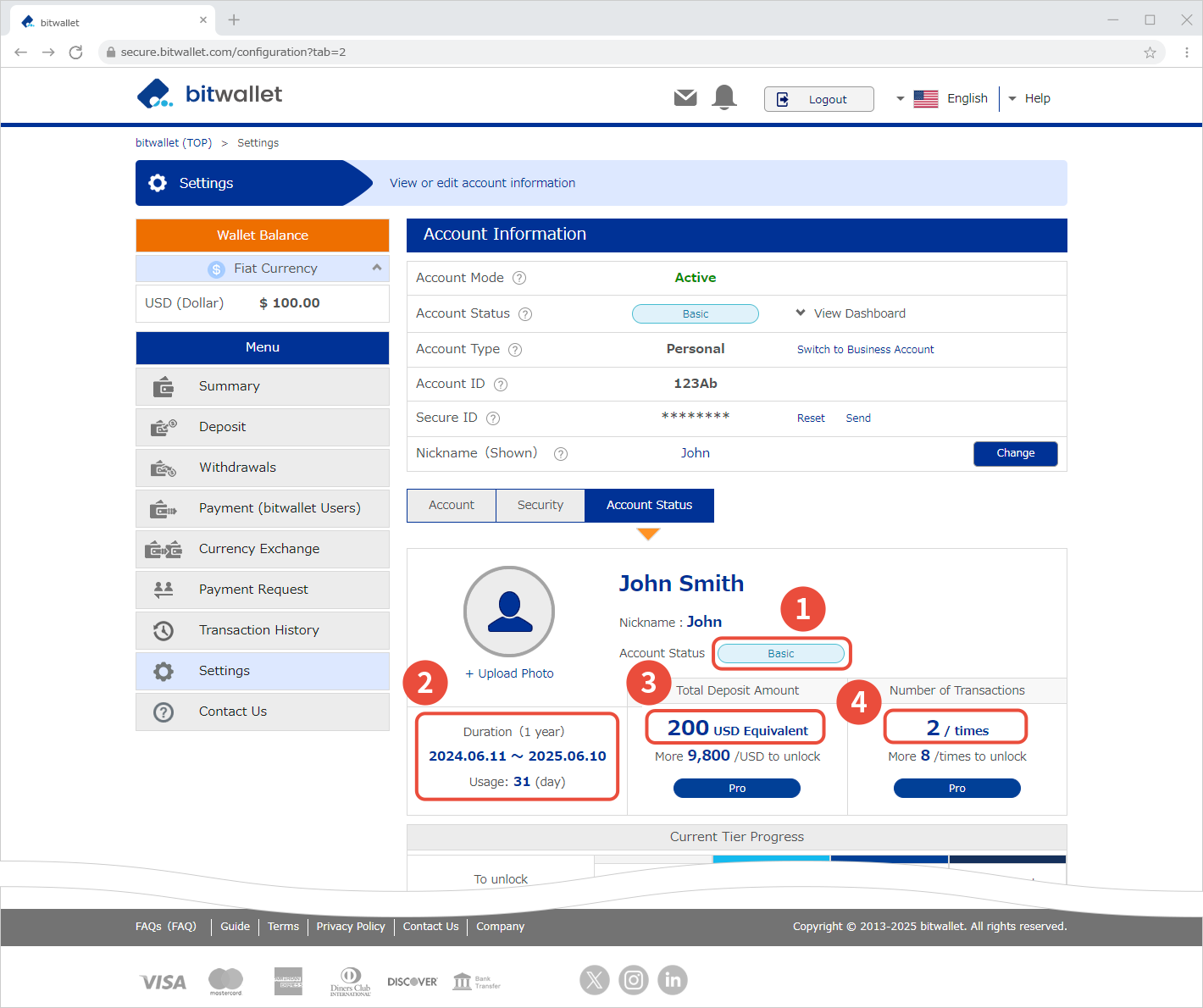
Task: Click the Account Mode help question icon
Action: click(x=519, y=278)
